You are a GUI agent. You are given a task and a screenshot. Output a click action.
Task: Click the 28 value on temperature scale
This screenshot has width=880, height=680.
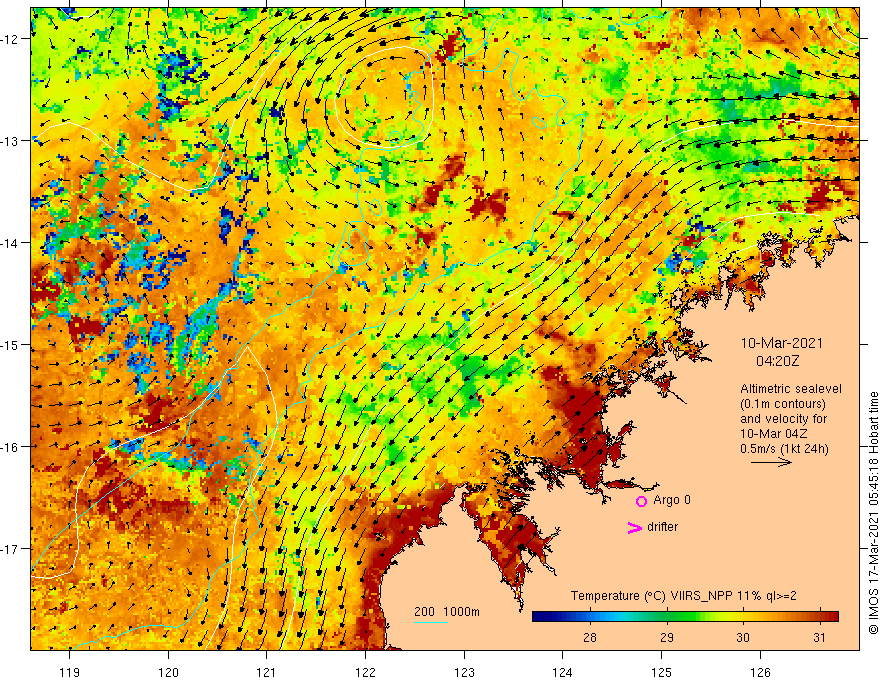coord(589,637)
